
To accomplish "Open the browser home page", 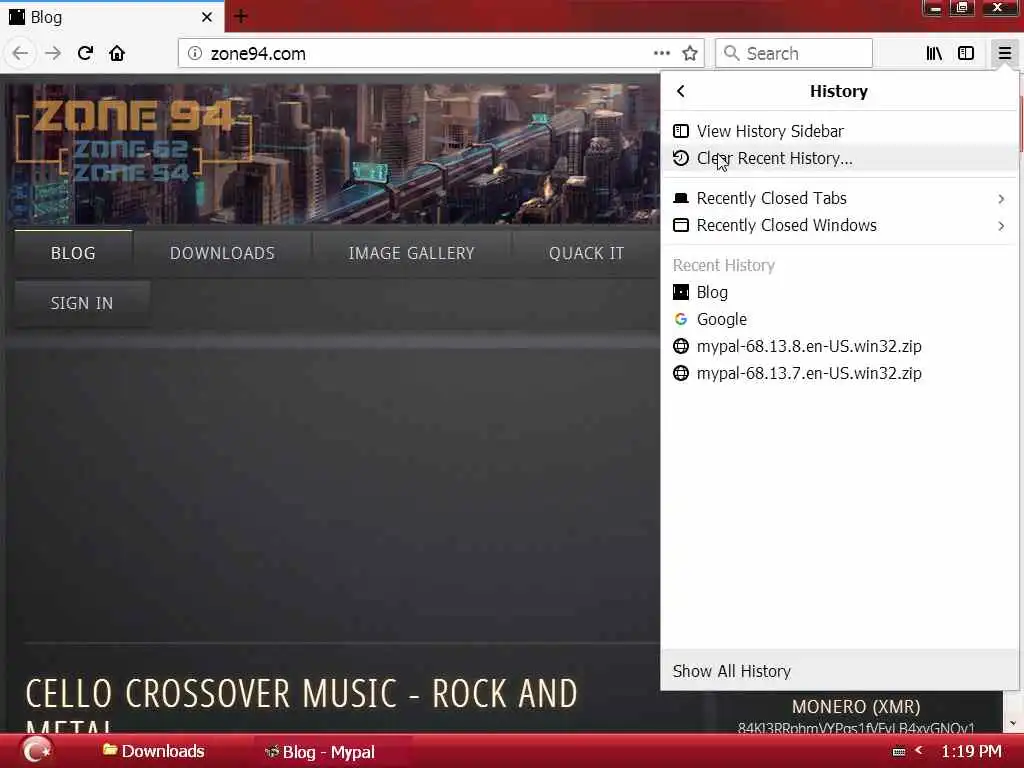I will click(x=117, y=54).
